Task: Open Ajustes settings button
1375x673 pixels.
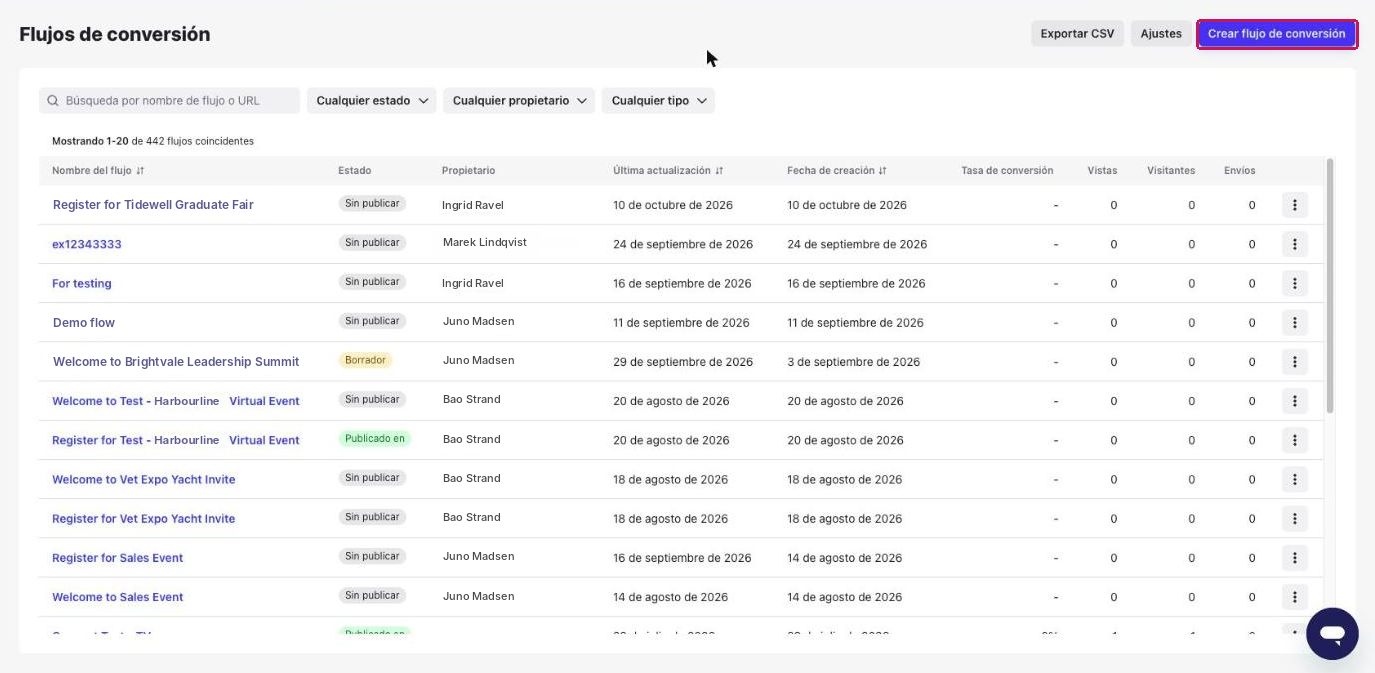Action: pyautogui.click(x=1161, y=34)
